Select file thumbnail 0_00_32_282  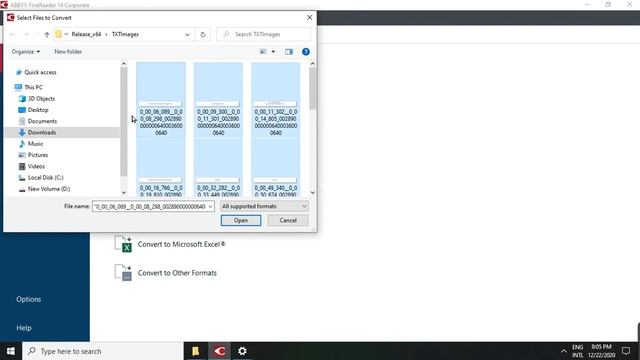[218, 168]
